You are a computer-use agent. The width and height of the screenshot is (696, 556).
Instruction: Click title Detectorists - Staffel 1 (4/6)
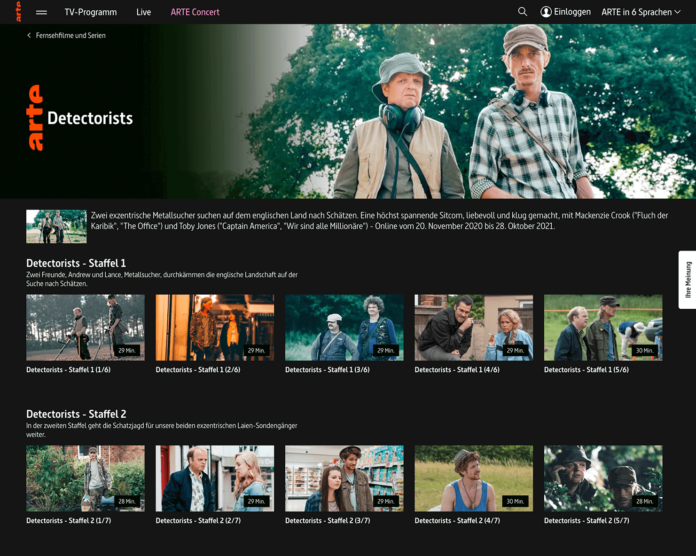[x=457, y=370]
